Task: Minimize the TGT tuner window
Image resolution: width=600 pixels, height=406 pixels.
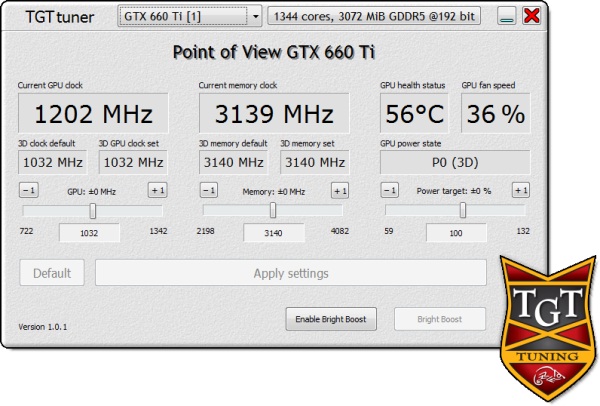Action: [x=507, y=16]
